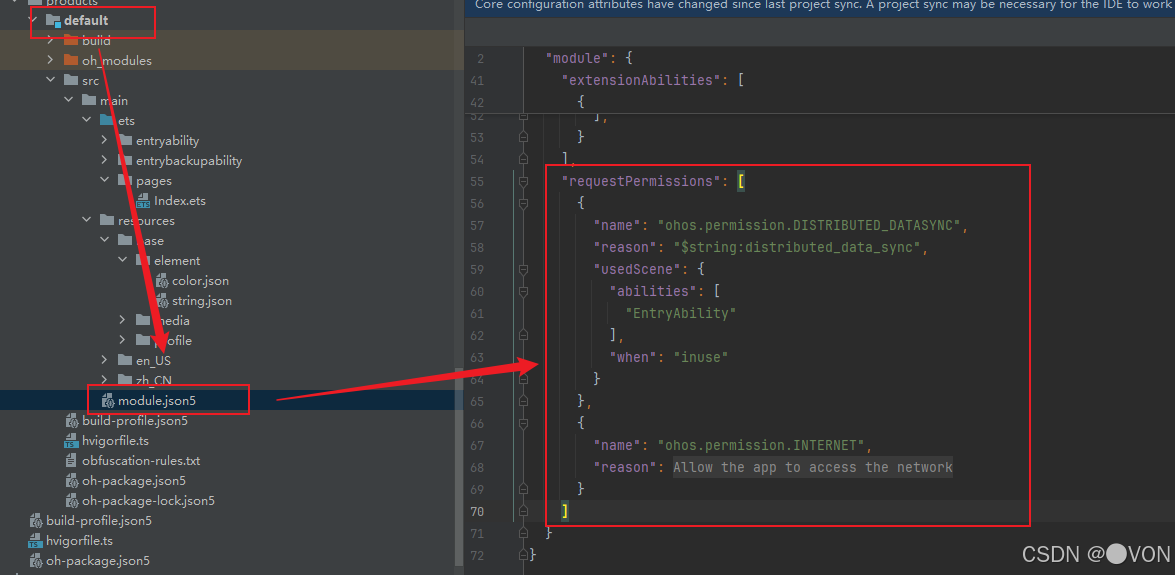Click the project tree vertical scrollbar
This screenshot has width=1175, height=575.
click(x=459, y=466)
